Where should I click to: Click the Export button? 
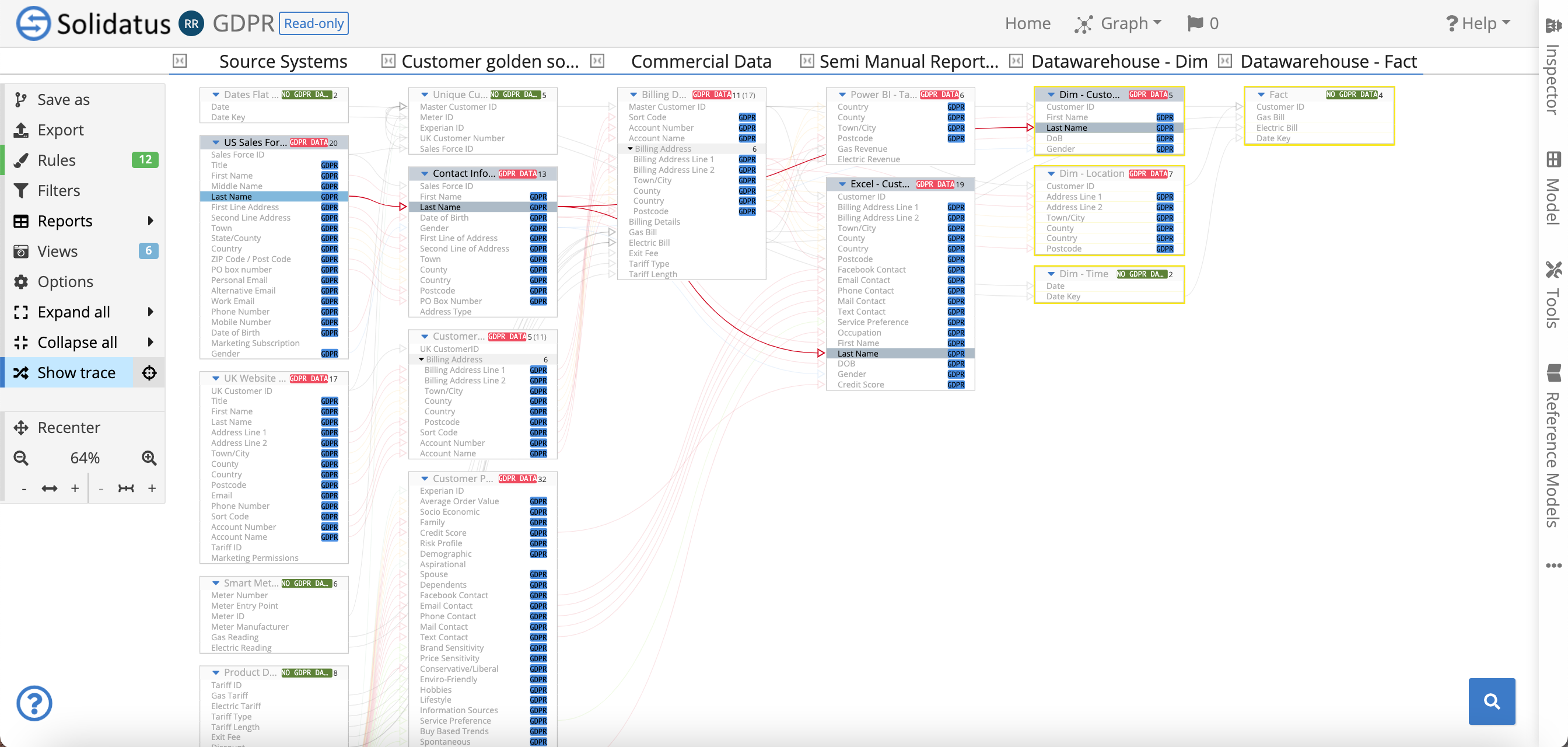pos(60,130)
